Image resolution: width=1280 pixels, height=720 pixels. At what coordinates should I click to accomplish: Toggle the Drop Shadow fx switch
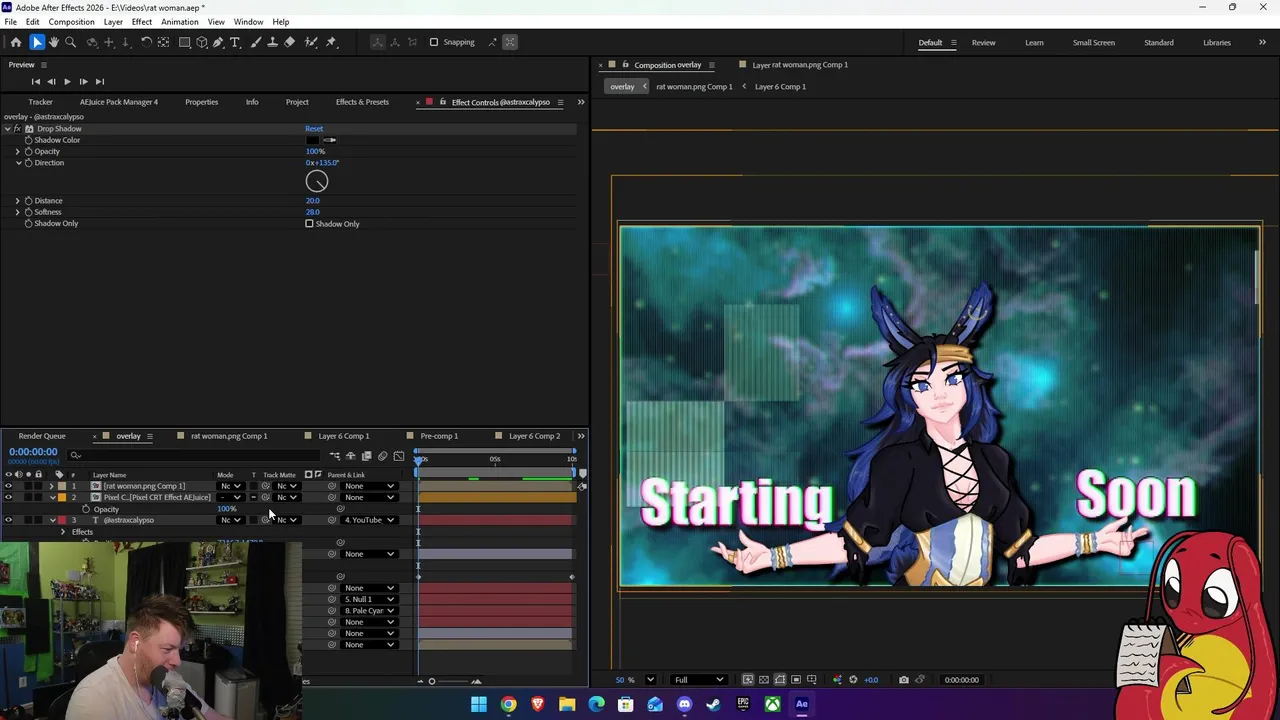coord(18,129)
